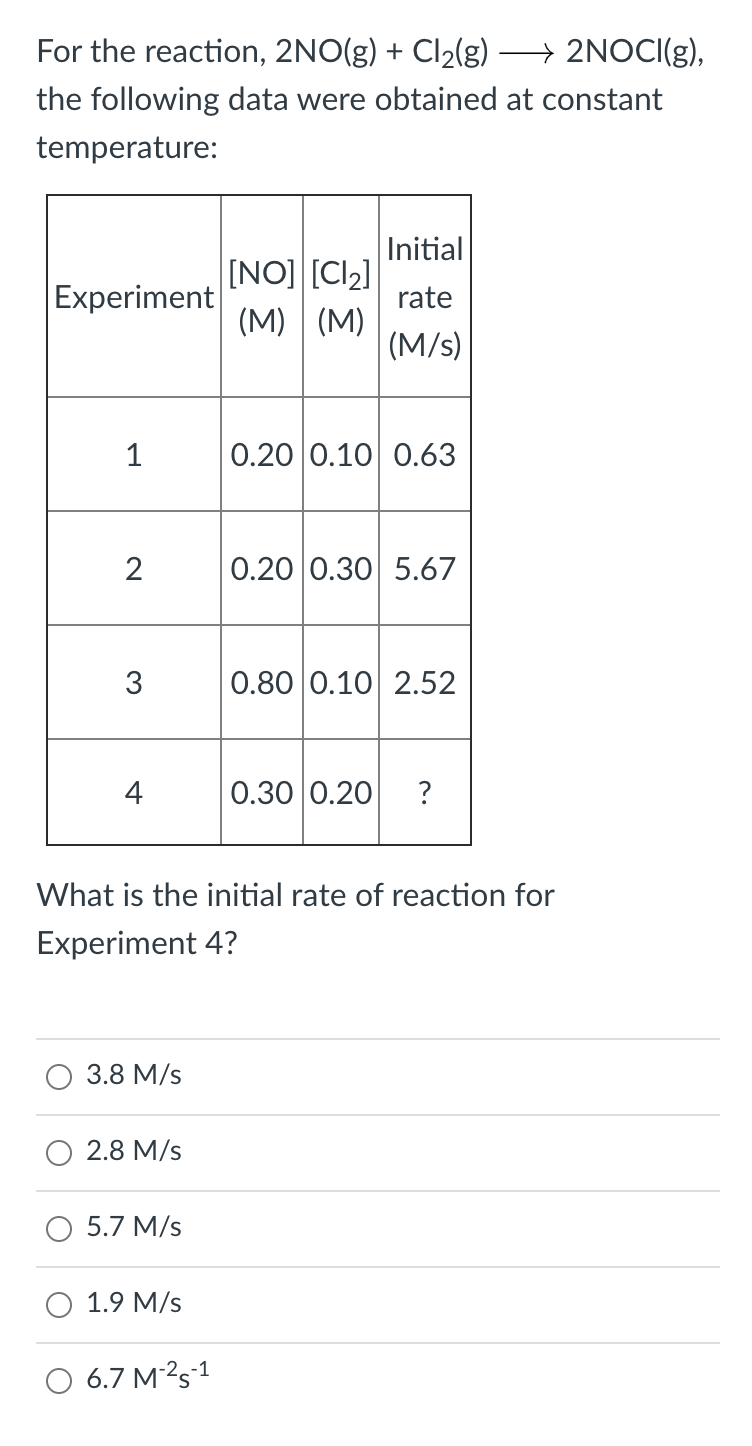This screenshot has height=1446, width=752.
Task: Select the 6.7 M⁻²s⁻¹ answer option
Action: click(x=58, y=1380)
